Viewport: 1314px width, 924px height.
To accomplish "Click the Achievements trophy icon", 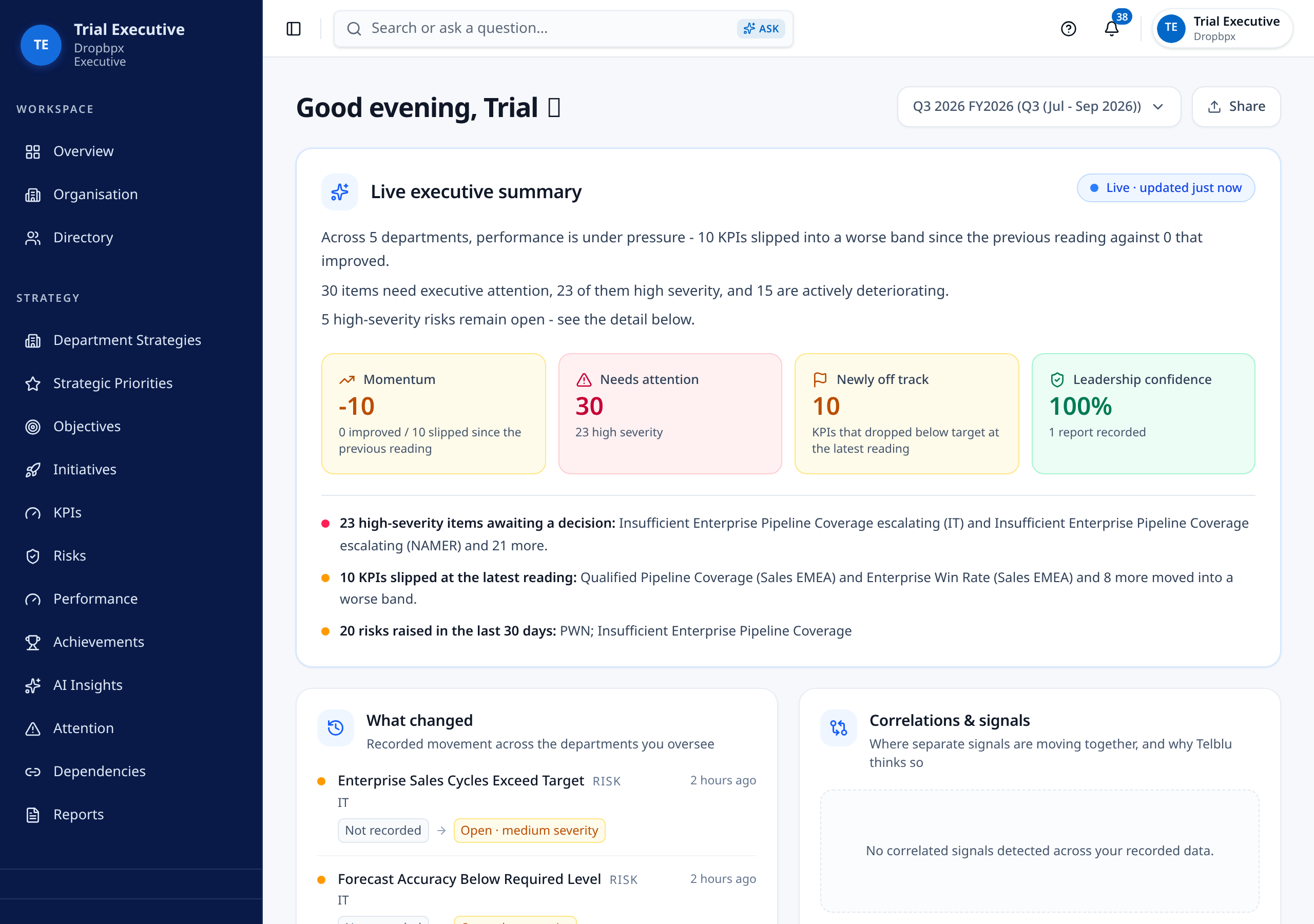I will (x=33, y=642).
